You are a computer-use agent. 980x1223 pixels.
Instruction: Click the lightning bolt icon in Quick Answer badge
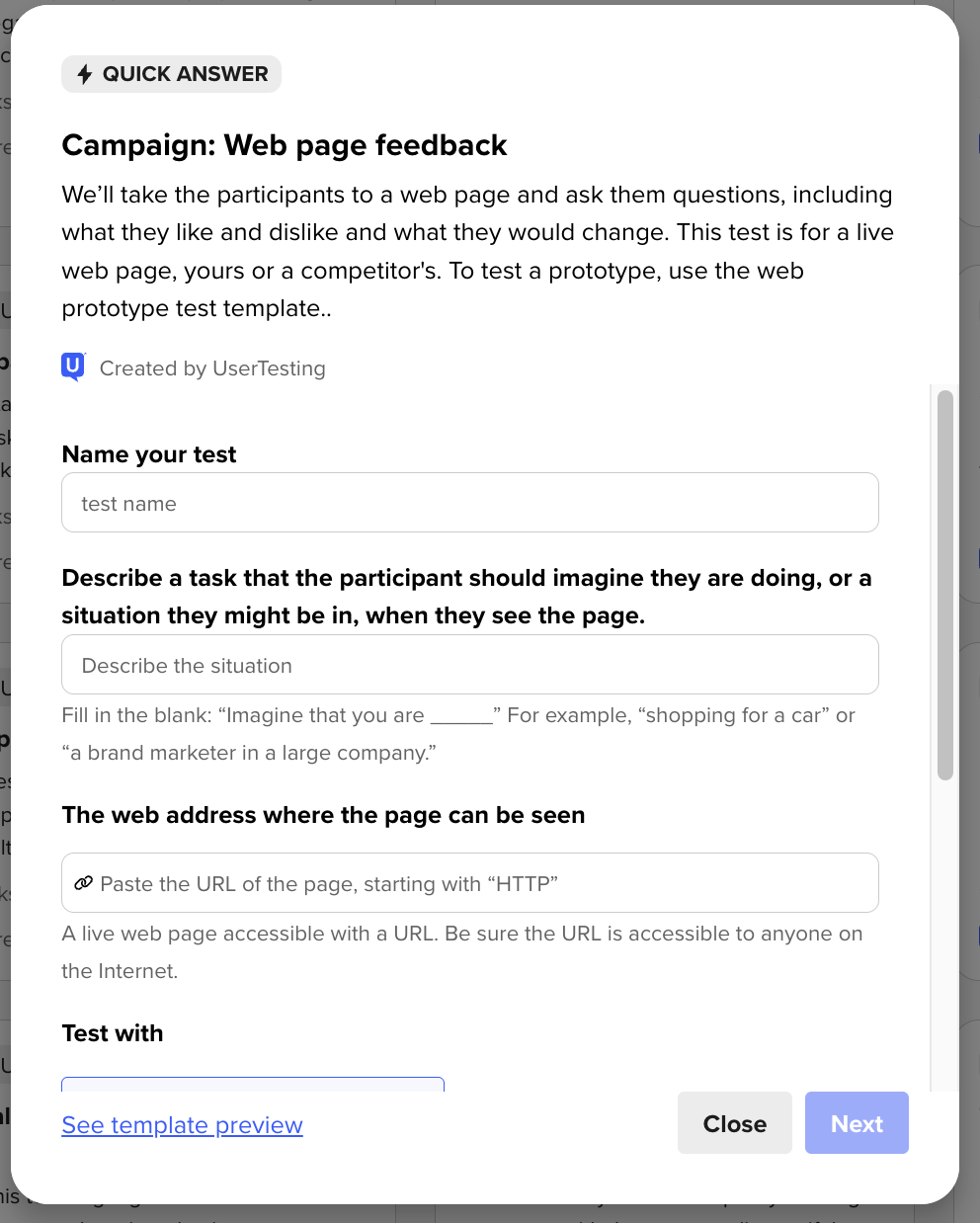[x=85, y=74]
